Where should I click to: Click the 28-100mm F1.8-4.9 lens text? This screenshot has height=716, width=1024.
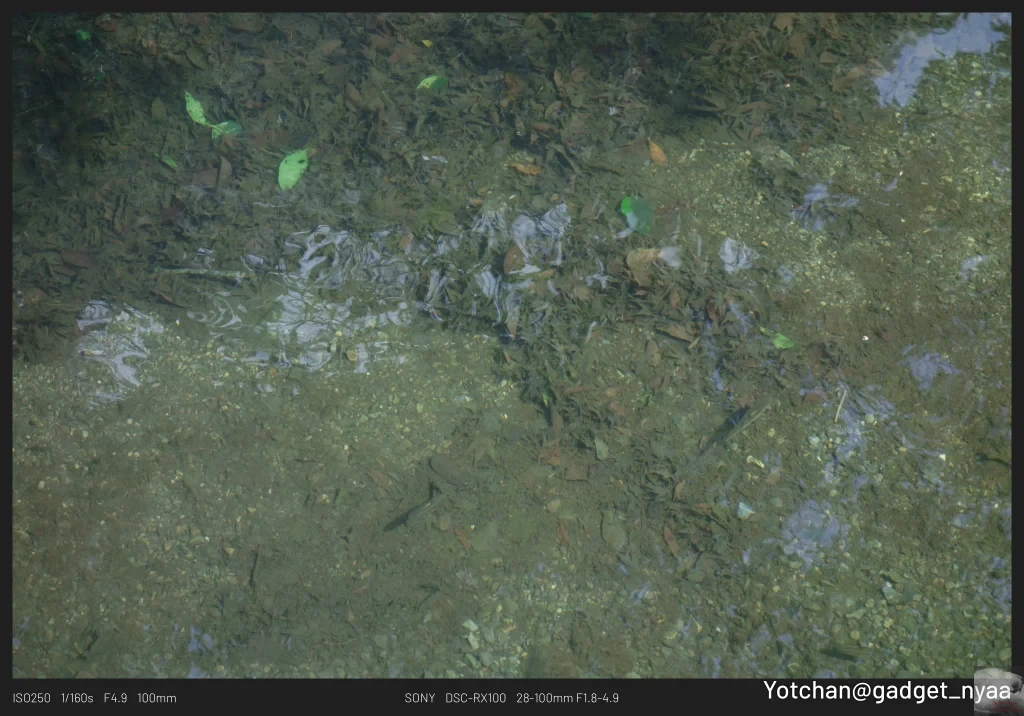(x=568, y=697)
